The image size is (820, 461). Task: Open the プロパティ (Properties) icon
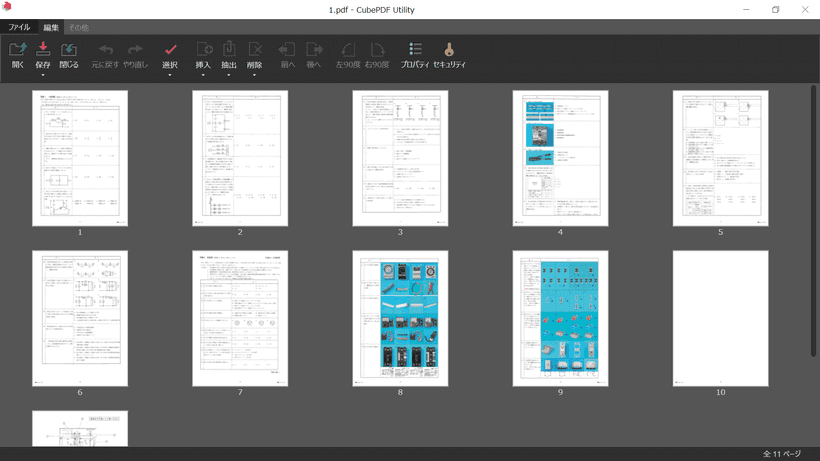(415, 50)
